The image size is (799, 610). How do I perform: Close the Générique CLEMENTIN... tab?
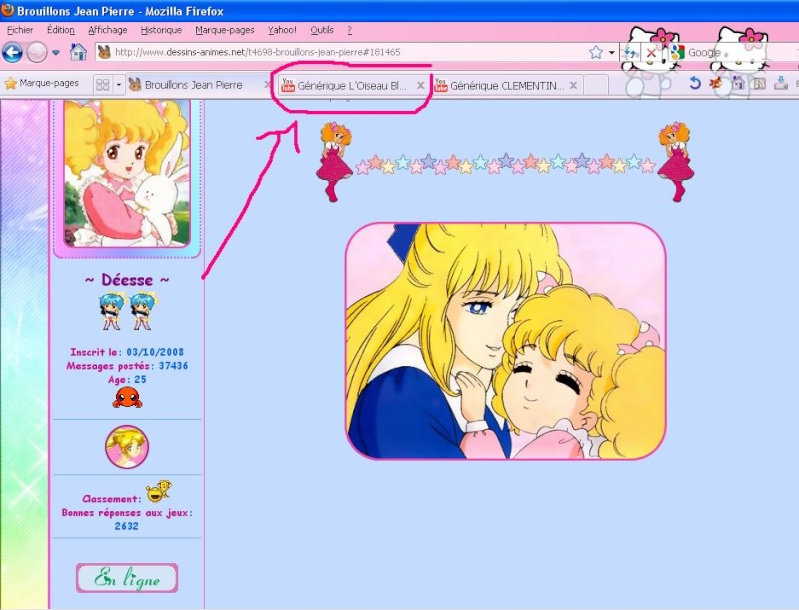(573, 86)
